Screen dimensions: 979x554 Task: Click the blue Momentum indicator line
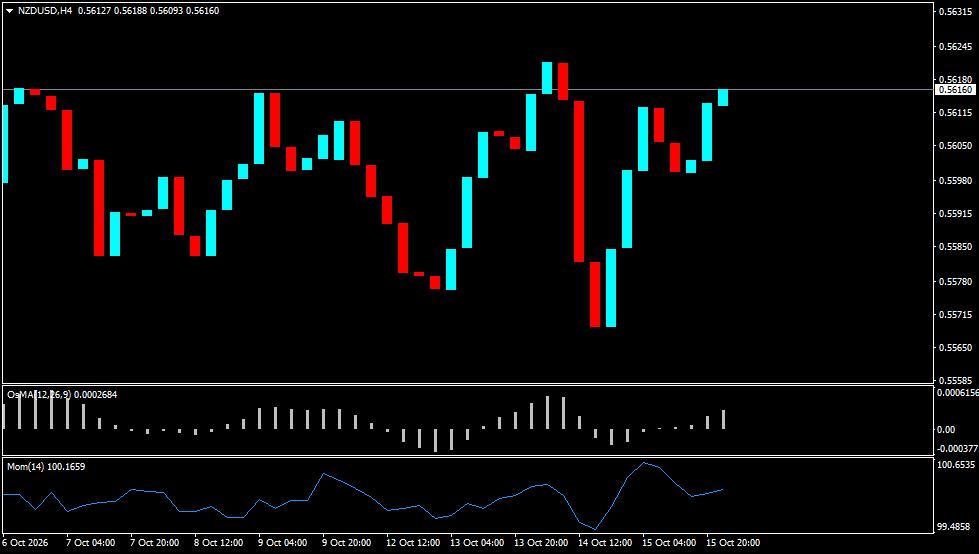tap(362, 493)
